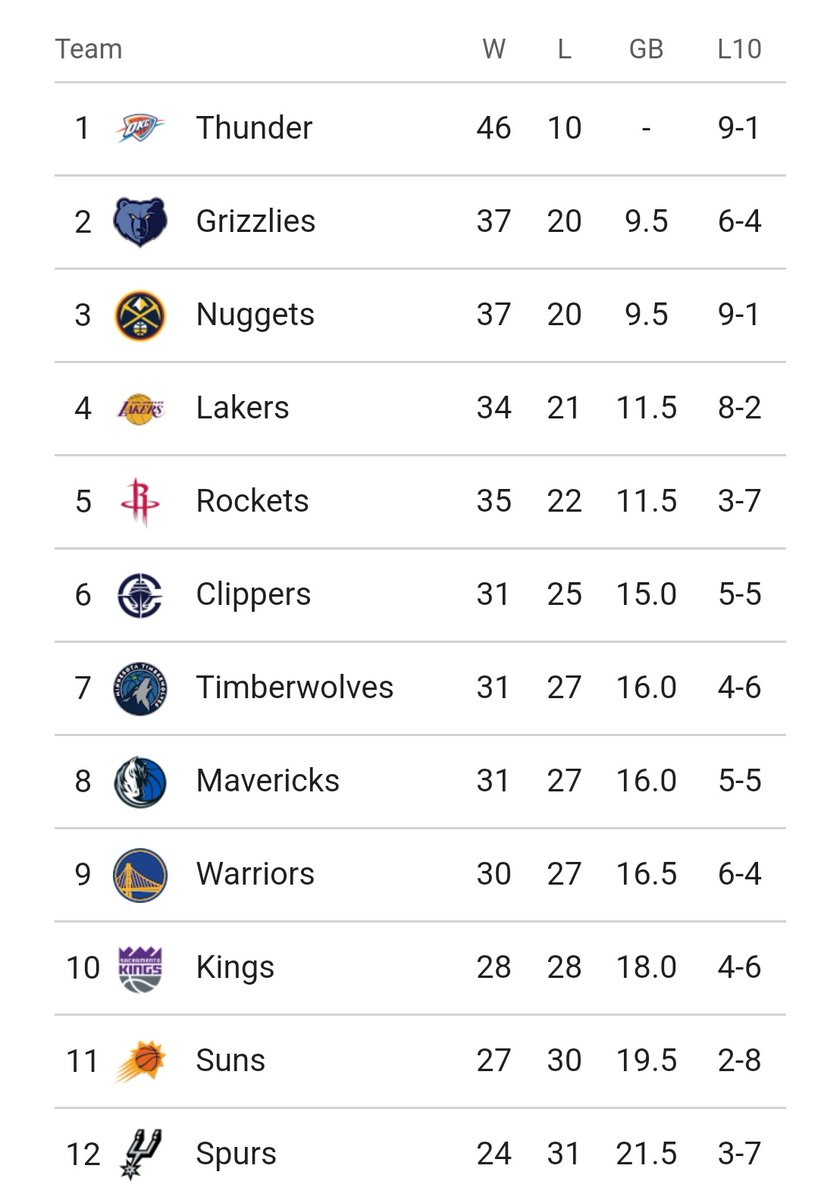Open the Timberwolves team name link
This screenshot has height=1200, width=818.
click(x=295, y=688)
